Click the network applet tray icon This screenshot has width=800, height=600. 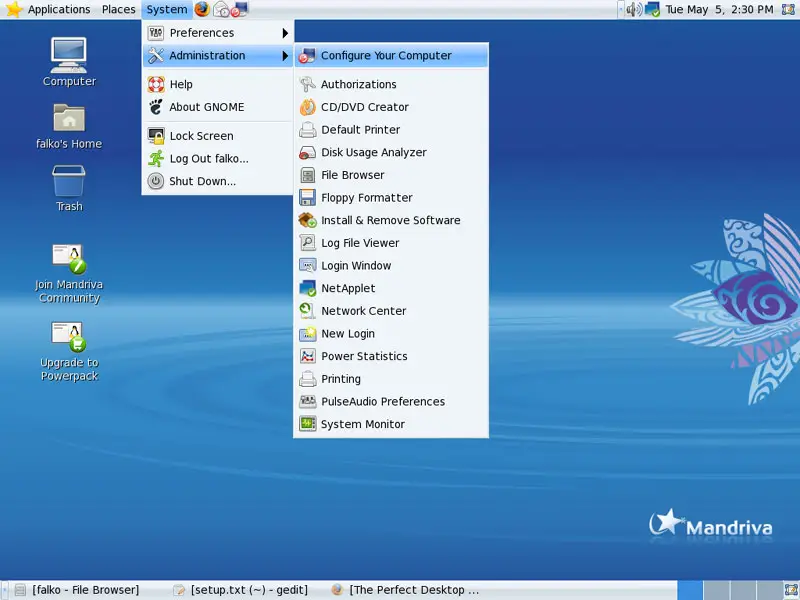653,9
